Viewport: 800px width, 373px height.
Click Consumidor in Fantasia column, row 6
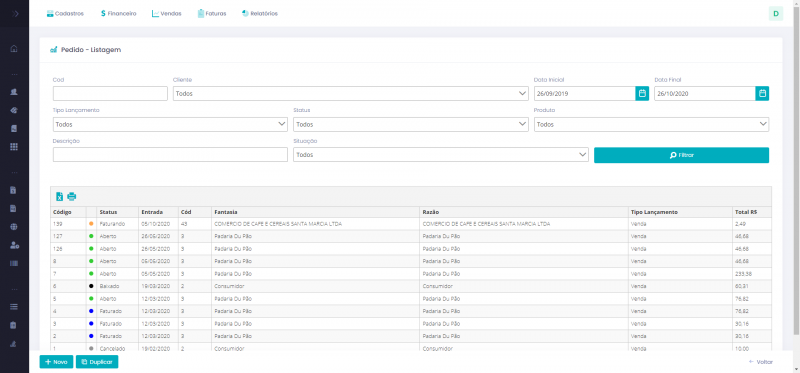229,286
